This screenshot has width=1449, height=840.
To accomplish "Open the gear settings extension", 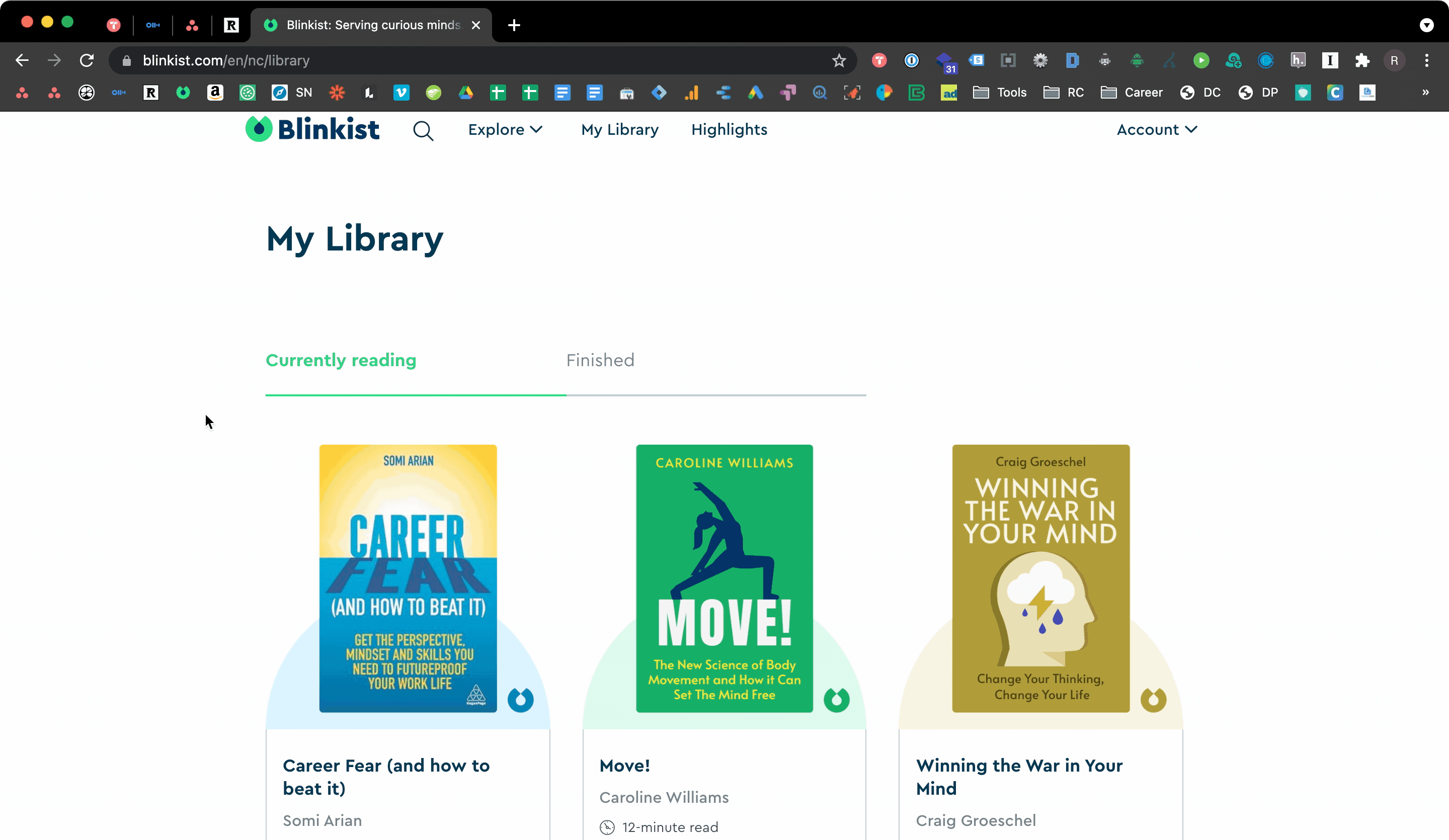I will [x=1040, y=60].
